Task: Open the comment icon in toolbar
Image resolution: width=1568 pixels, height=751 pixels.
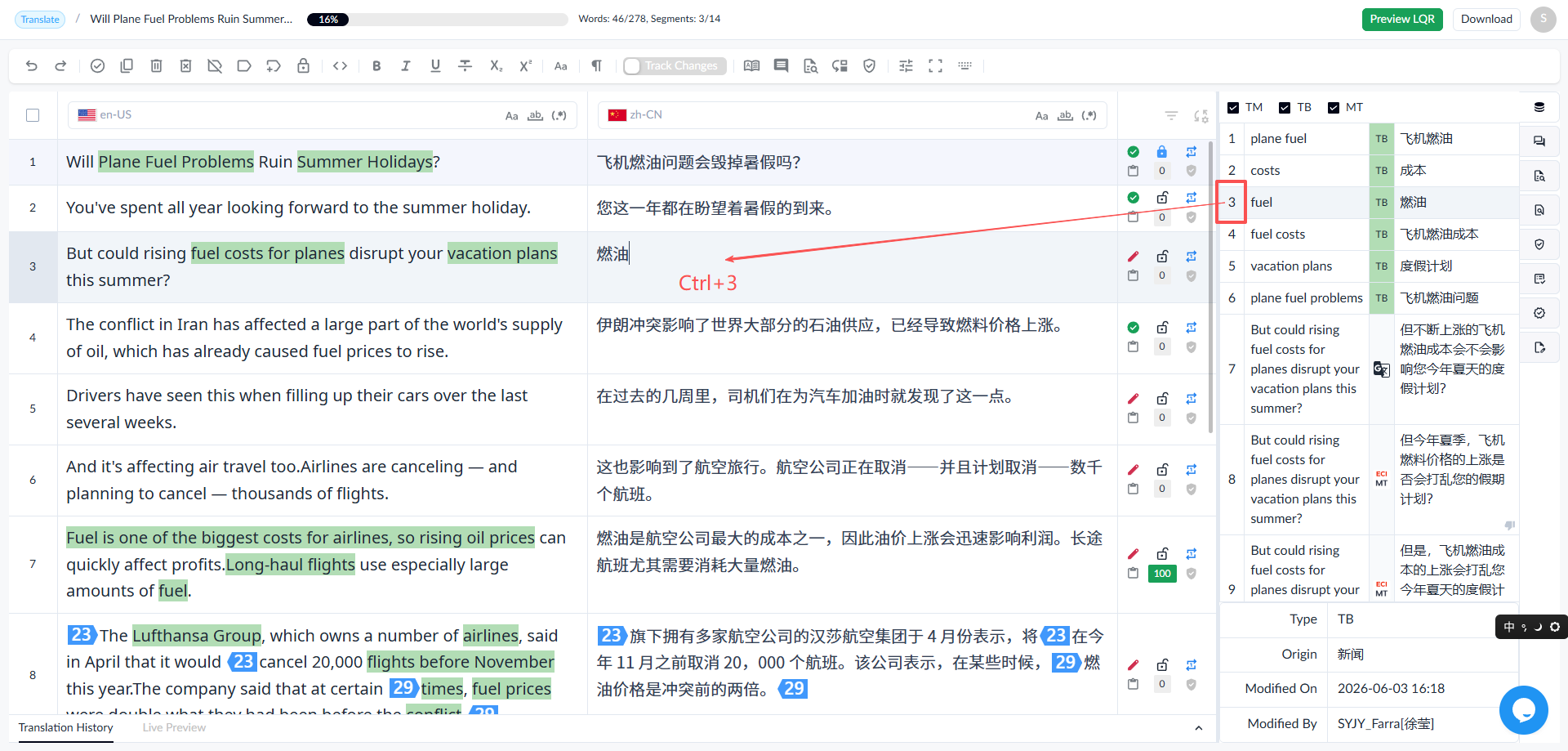Action: (781, 66)
